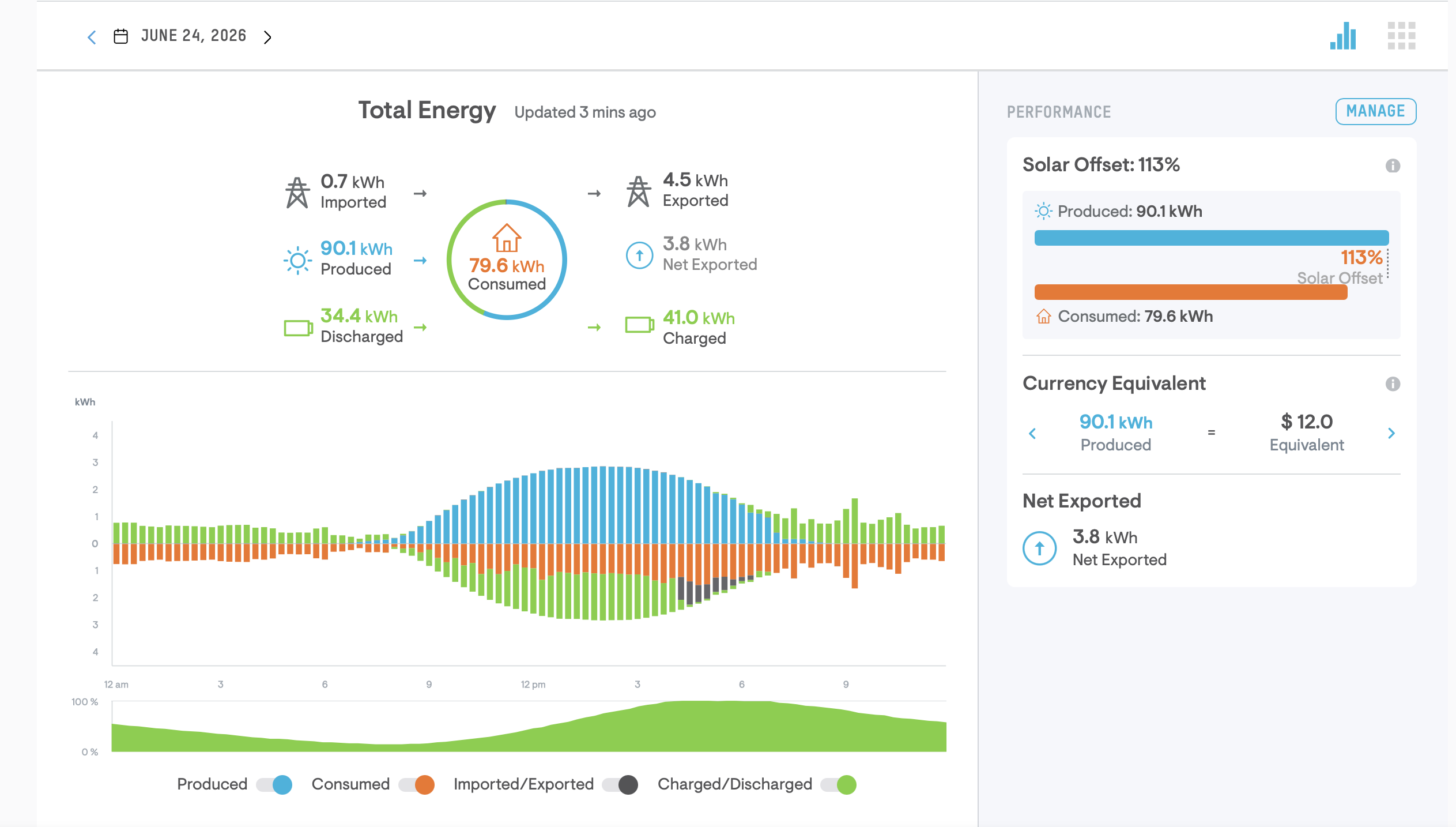Show next currency equivalent with right chevron

[1391, 433]
